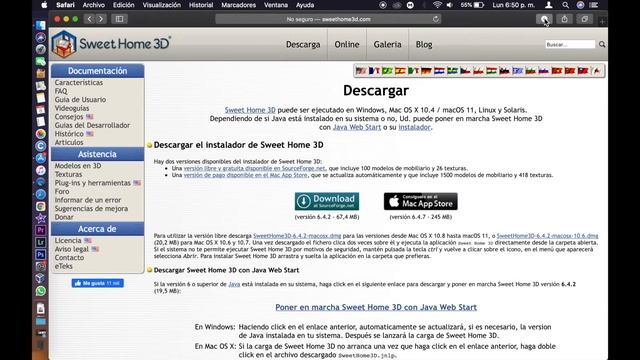Click the Sweet Home 3D logo
Viewport: 640px width, 360px height.
[111, 44]
